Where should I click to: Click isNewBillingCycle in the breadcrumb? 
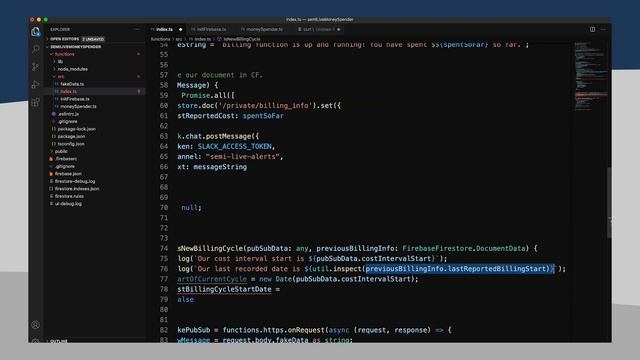242,39
